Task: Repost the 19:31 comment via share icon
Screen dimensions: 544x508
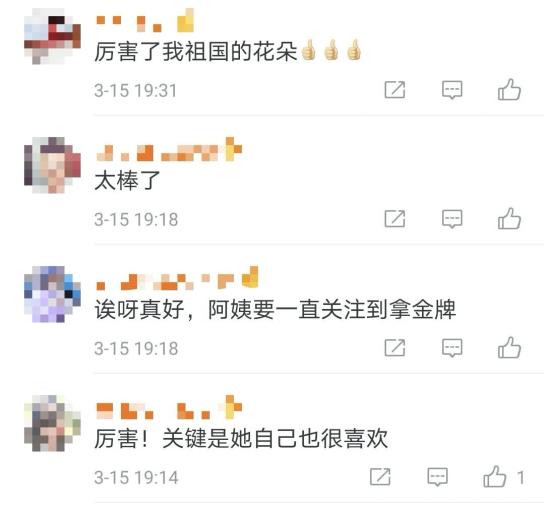Action: pos(395,90)
